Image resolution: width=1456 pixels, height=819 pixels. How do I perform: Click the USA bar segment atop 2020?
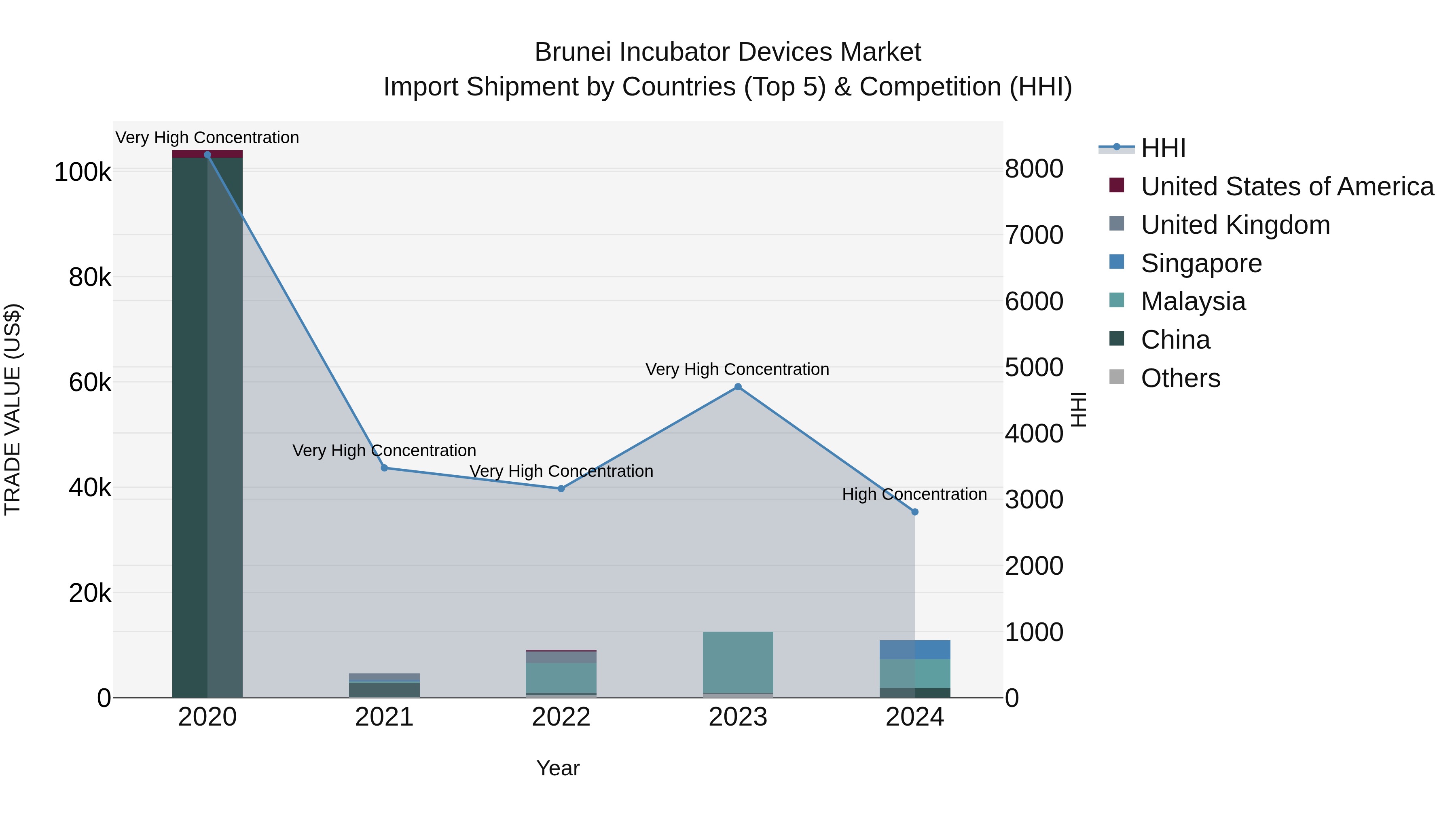[x=207, y=154]
